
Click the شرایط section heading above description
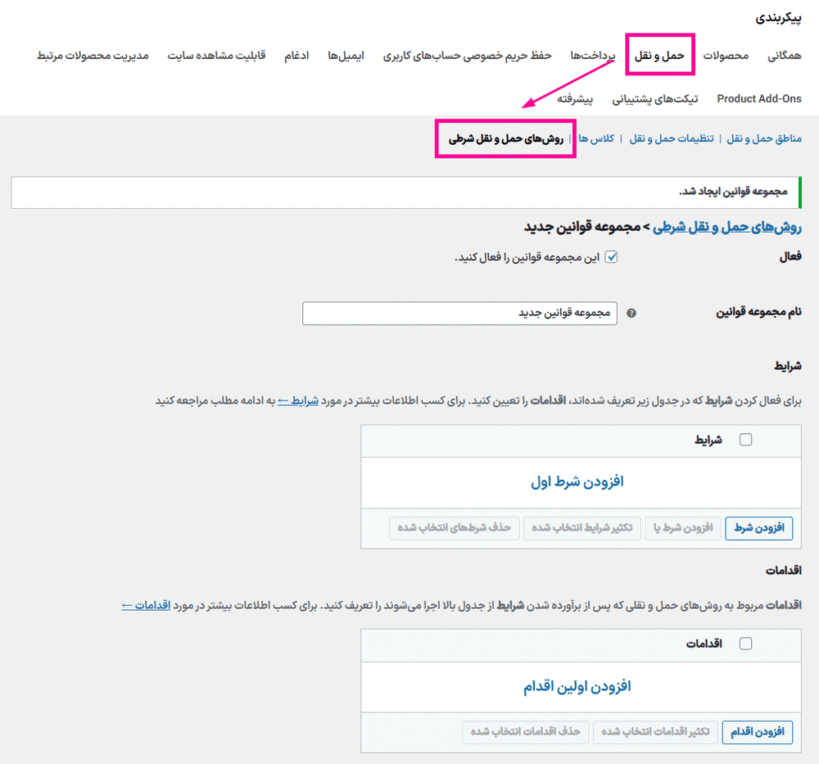coord(788,366)
